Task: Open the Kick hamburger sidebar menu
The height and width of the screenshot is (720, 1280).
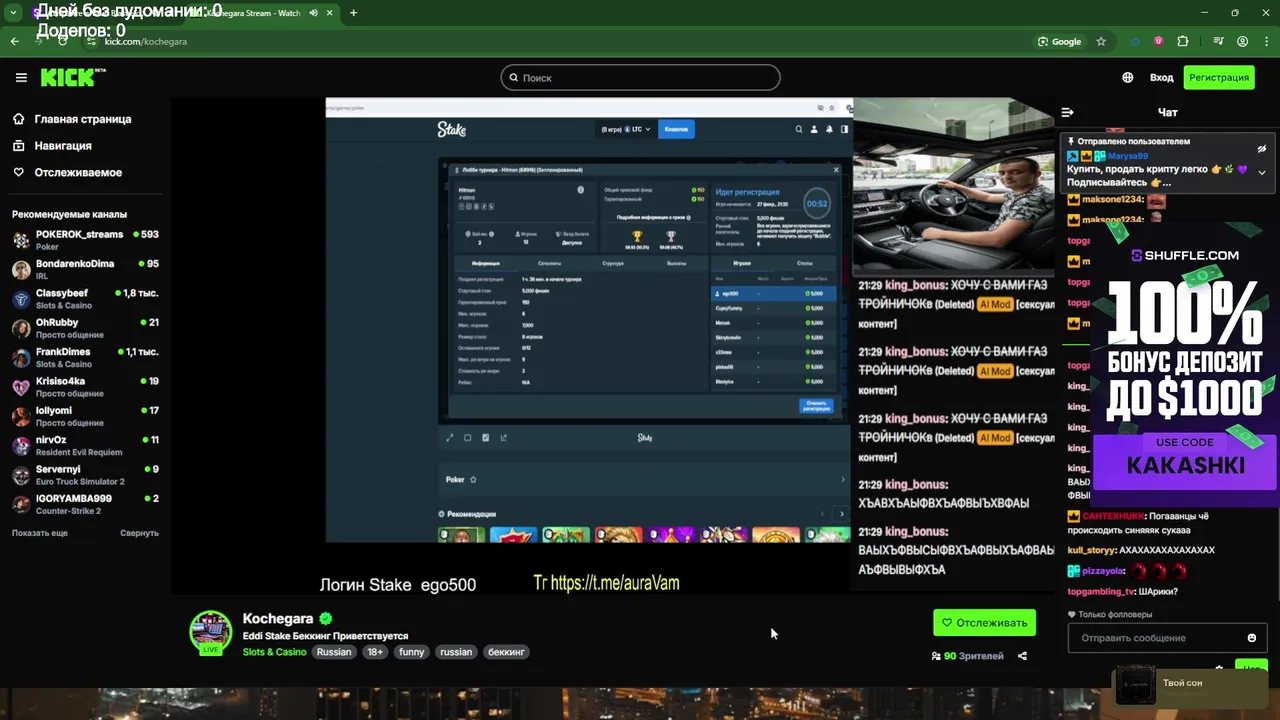Action: point(21,77)
